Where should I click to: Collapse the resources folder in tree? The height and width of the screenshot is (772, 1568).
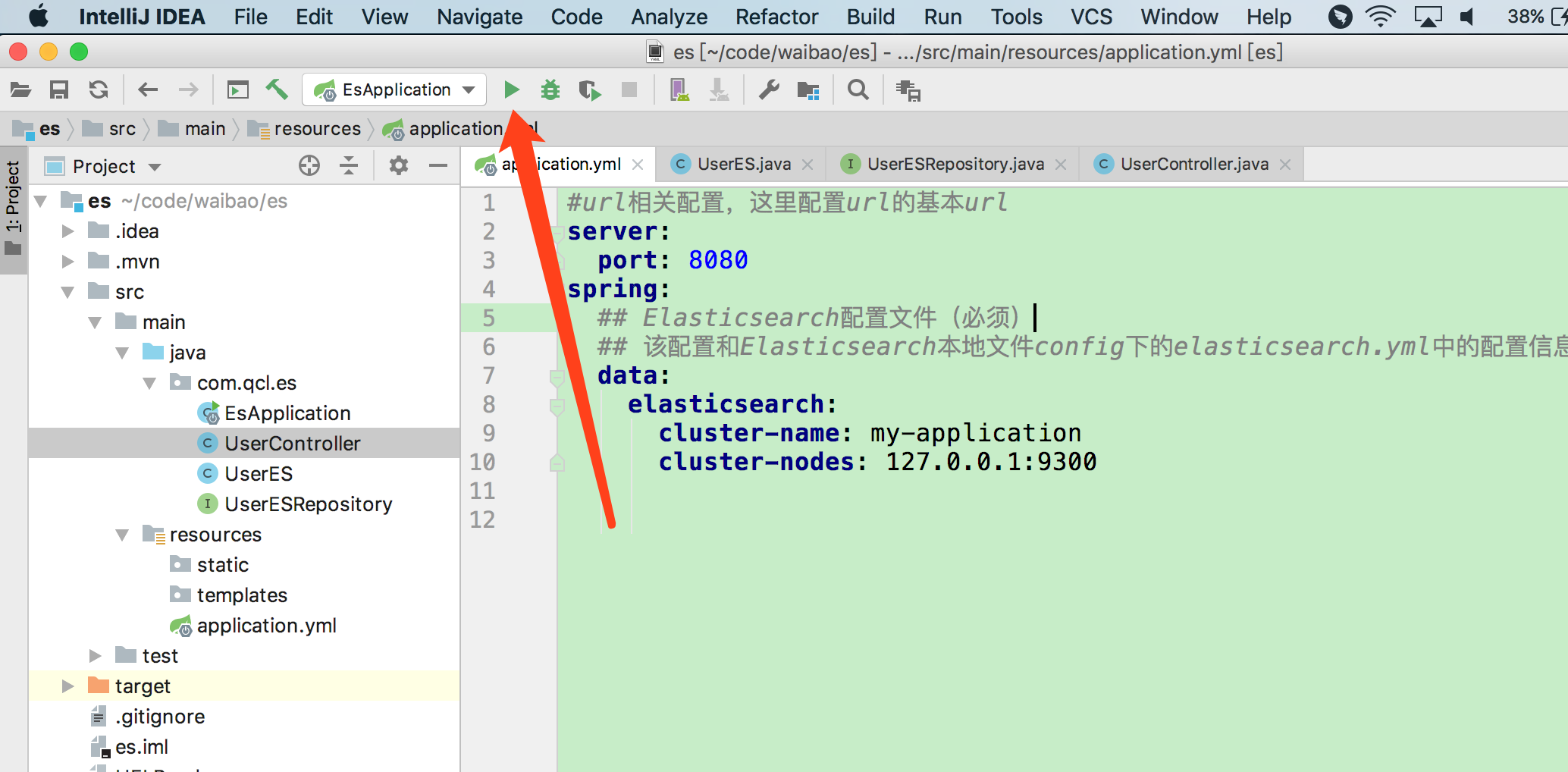click(123, 535)
